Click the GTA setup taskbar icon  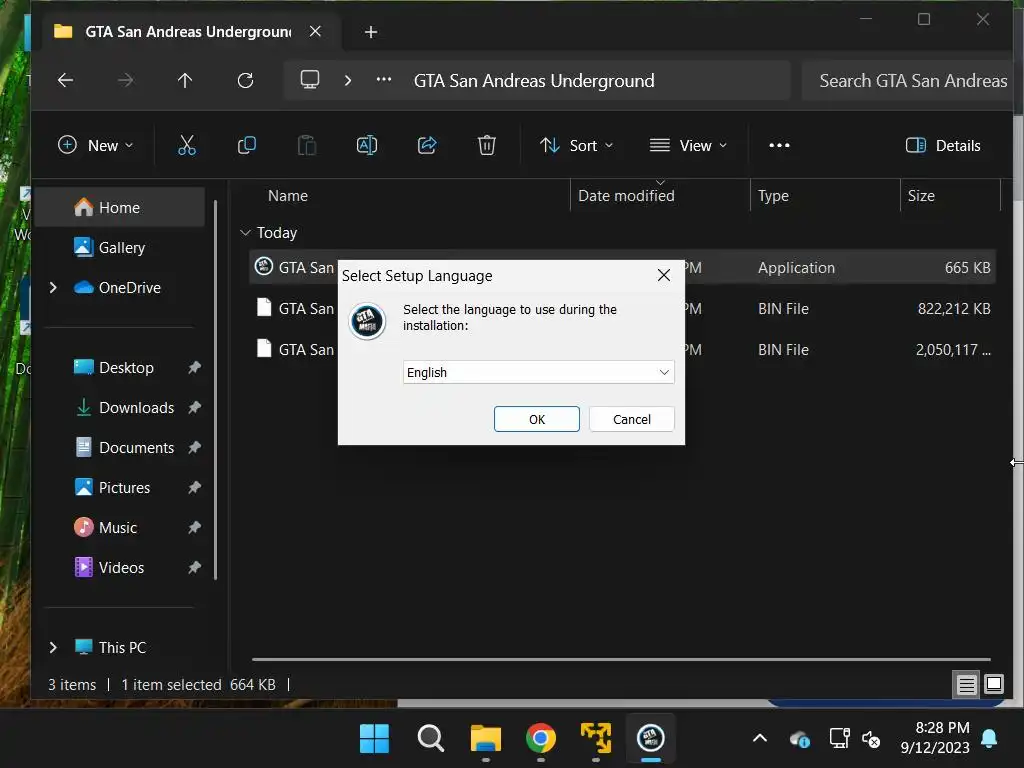tap(650, 739)
